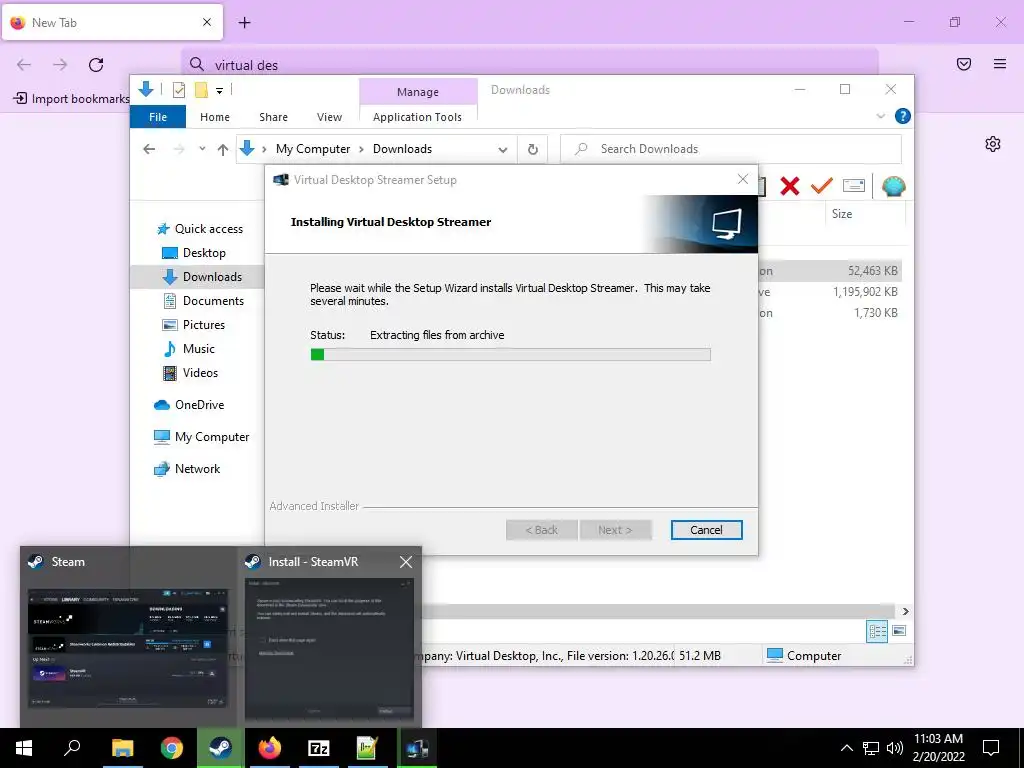Go back in File Explorer navigation
This screenshot has height=768, width=1024.
click(149, 149)
